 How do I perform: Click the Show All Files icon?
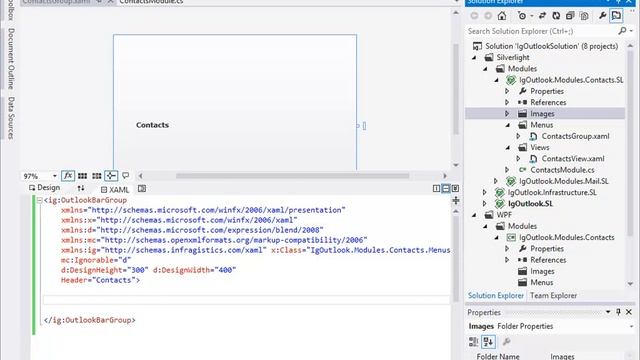(x=584, y=16)
